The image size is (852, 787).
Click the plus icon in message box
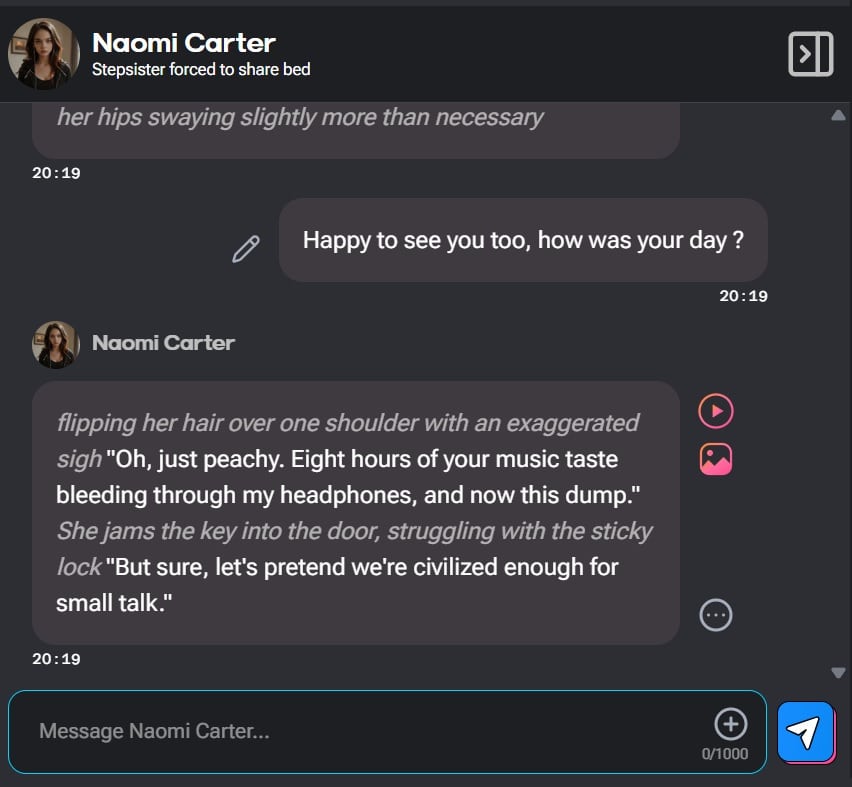(x=730, y=723)
